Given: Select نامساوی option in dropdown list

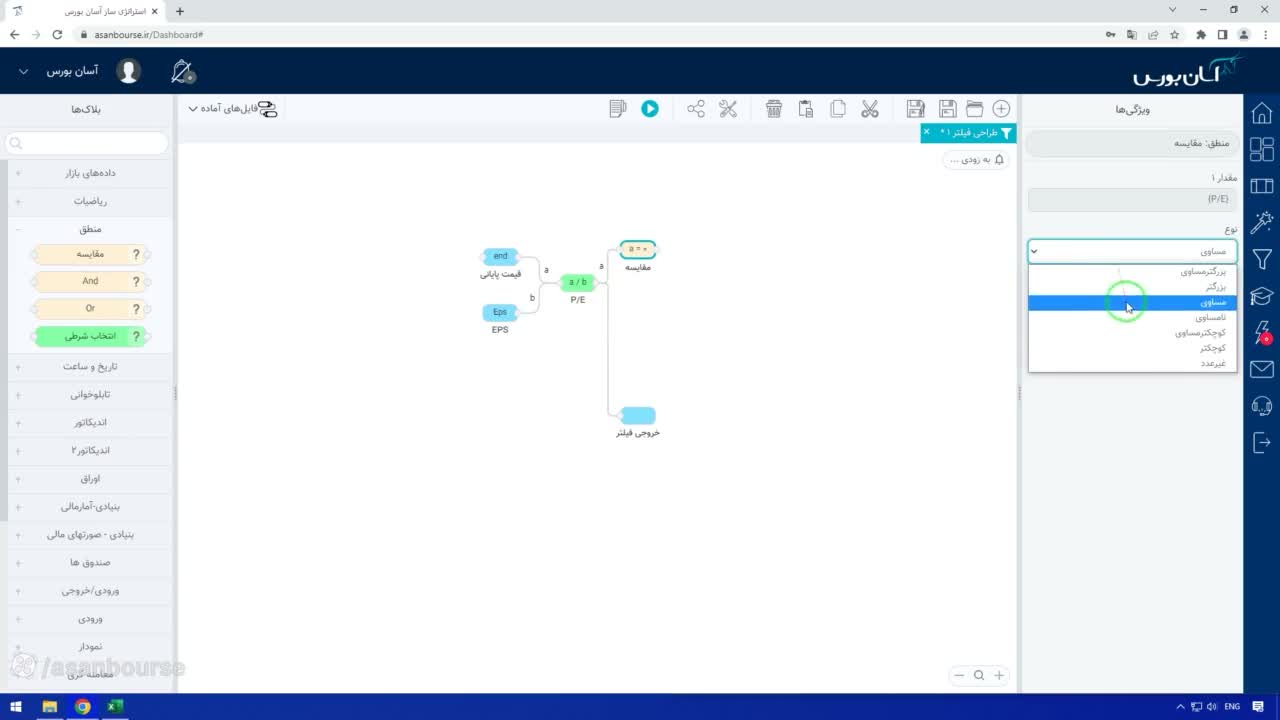Looking at the screenshot, I should pos(1132,318).
